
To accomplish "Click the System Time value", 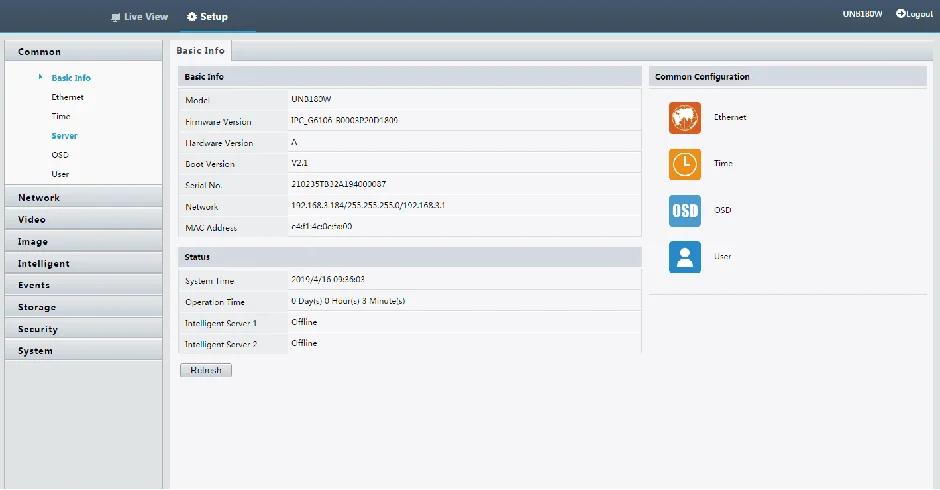I will click(x=327, y=279).
